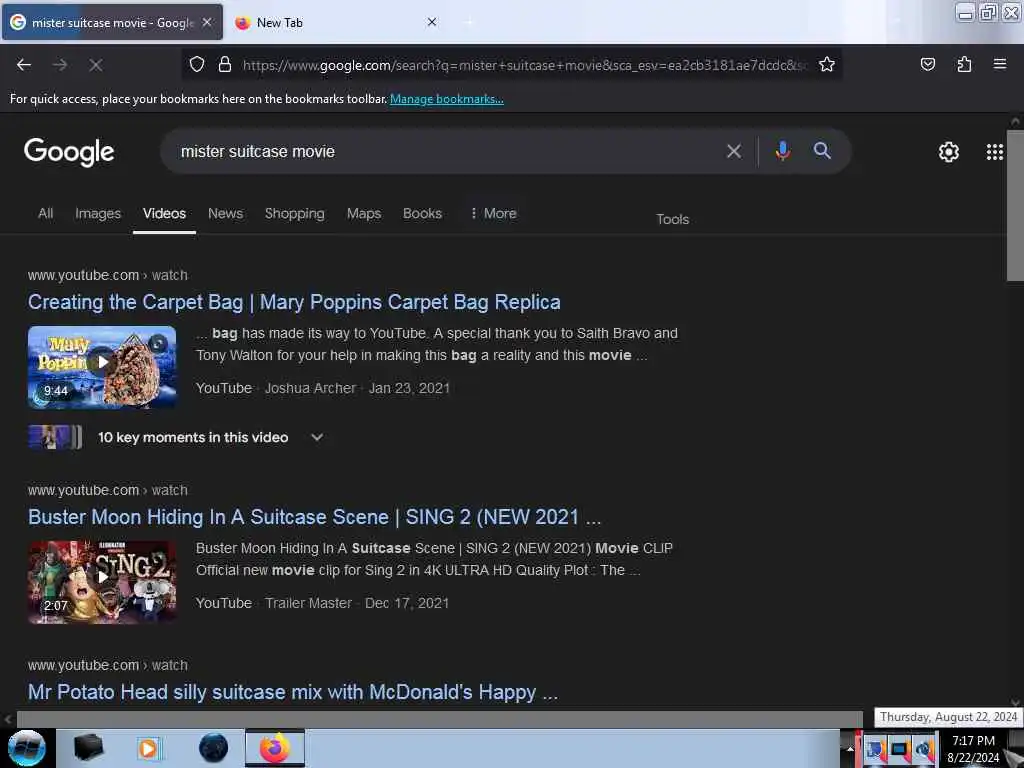Open the Pocket save icon
This screenshot has height=768, width=1024.
tap(927, 64)
